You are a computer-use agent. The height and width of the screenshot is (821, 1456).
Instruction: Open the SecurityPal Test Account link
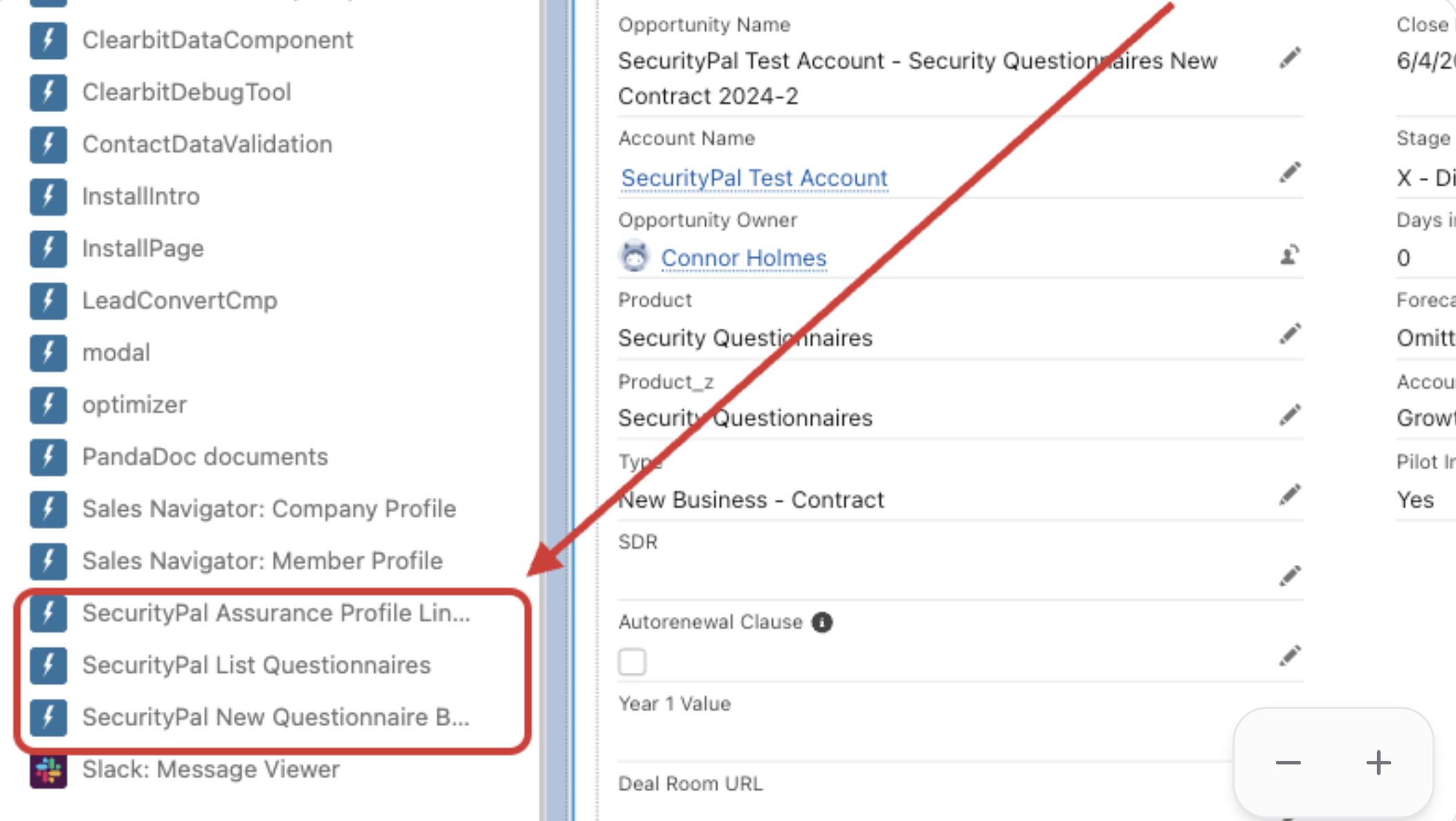coord(754,178)
